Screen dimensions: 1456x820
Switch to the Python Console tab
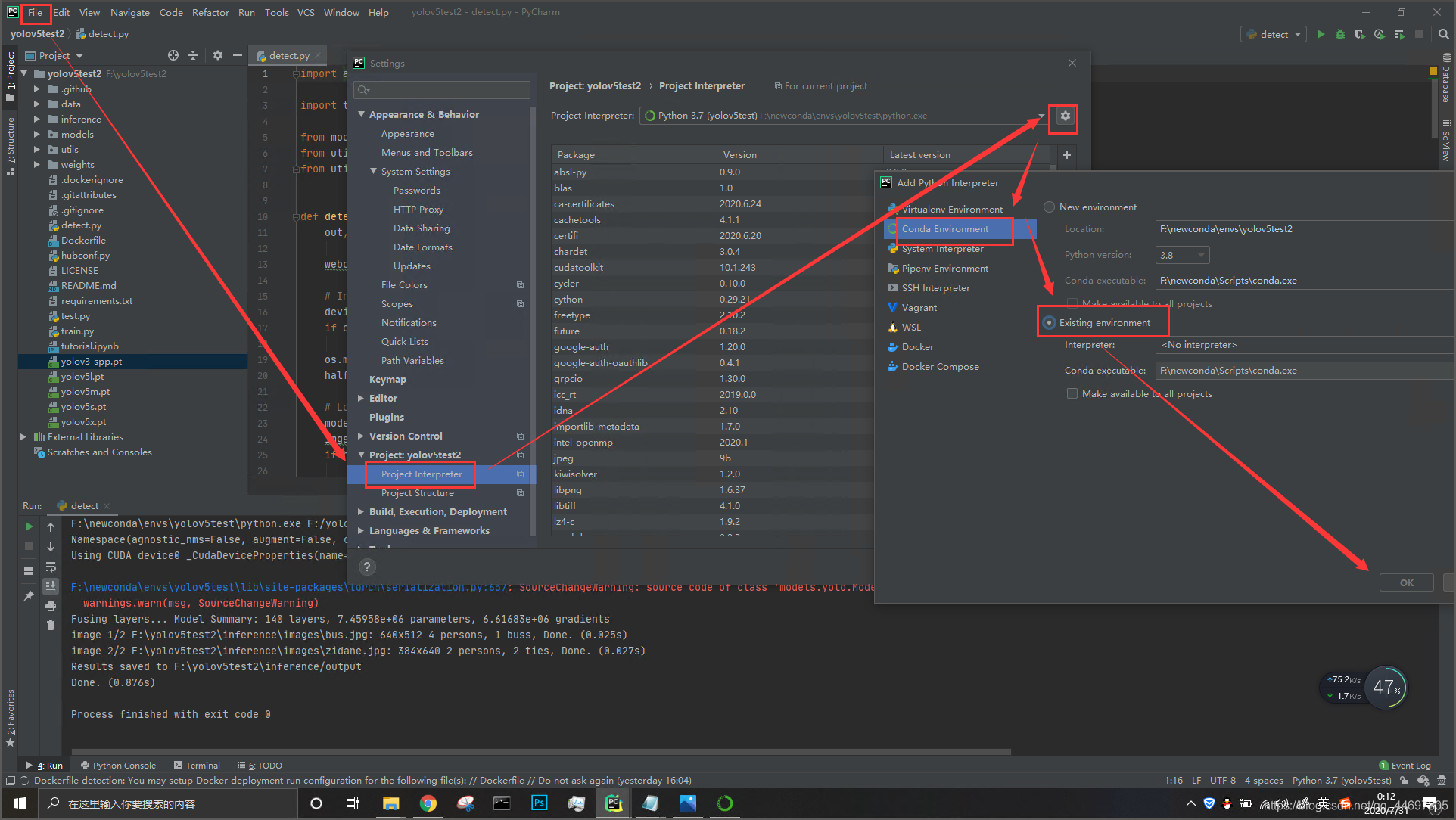pyautogui.click(x=118, y=766)
